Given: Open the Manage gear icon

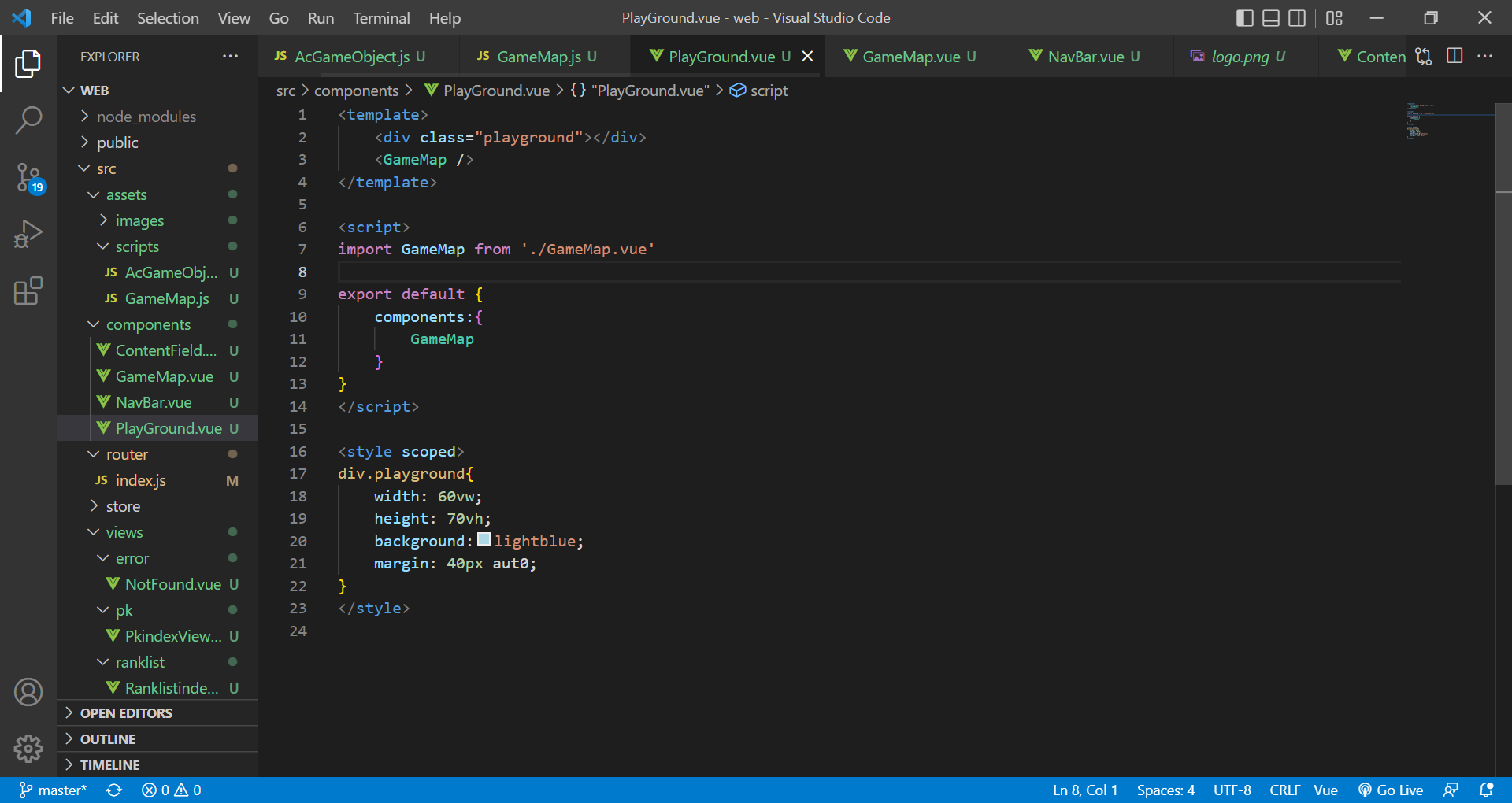Looking at the screenshot, I should 28,749.
